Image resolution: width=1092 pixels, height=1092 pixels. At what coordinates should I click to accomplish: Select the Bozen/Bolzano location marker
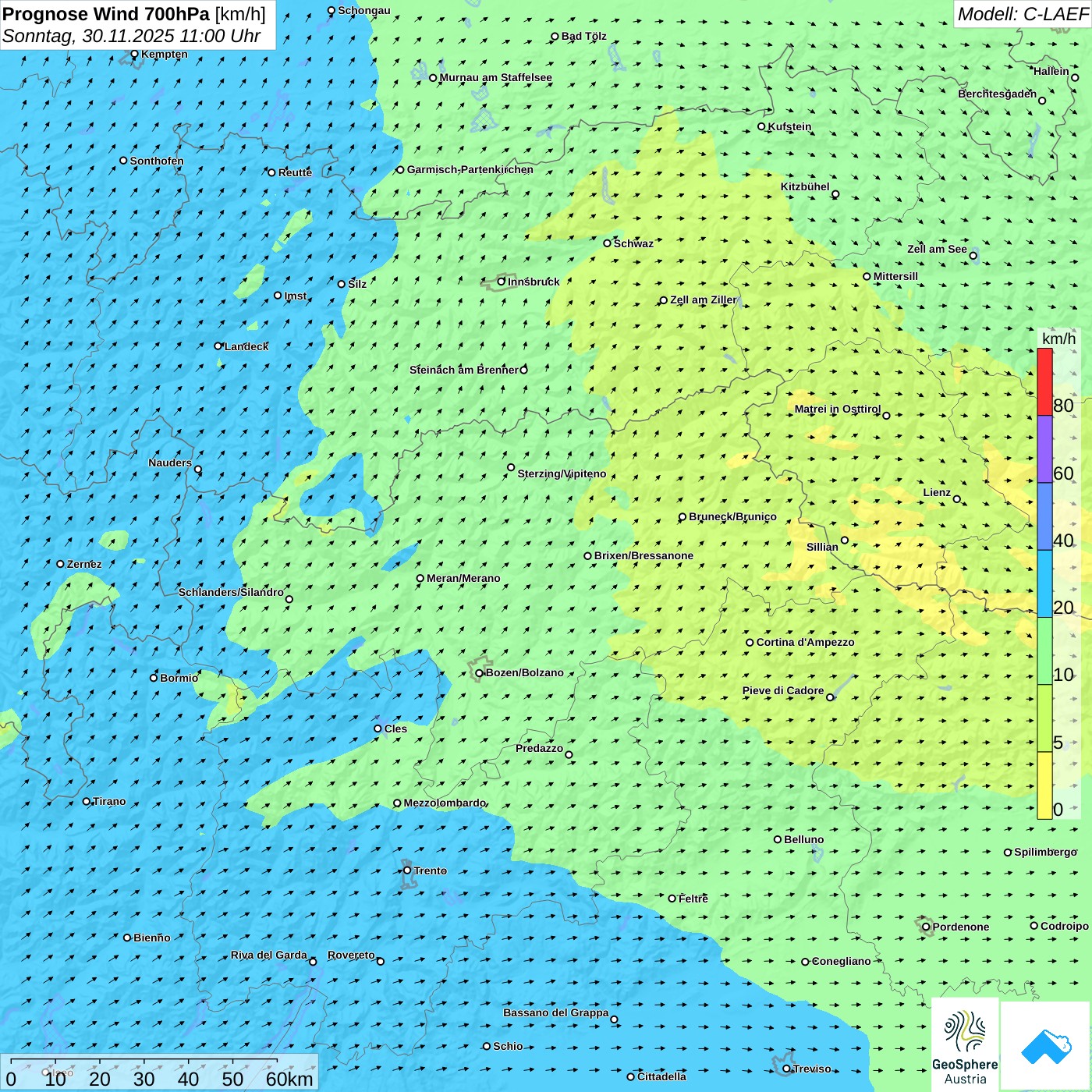point(480,673)
